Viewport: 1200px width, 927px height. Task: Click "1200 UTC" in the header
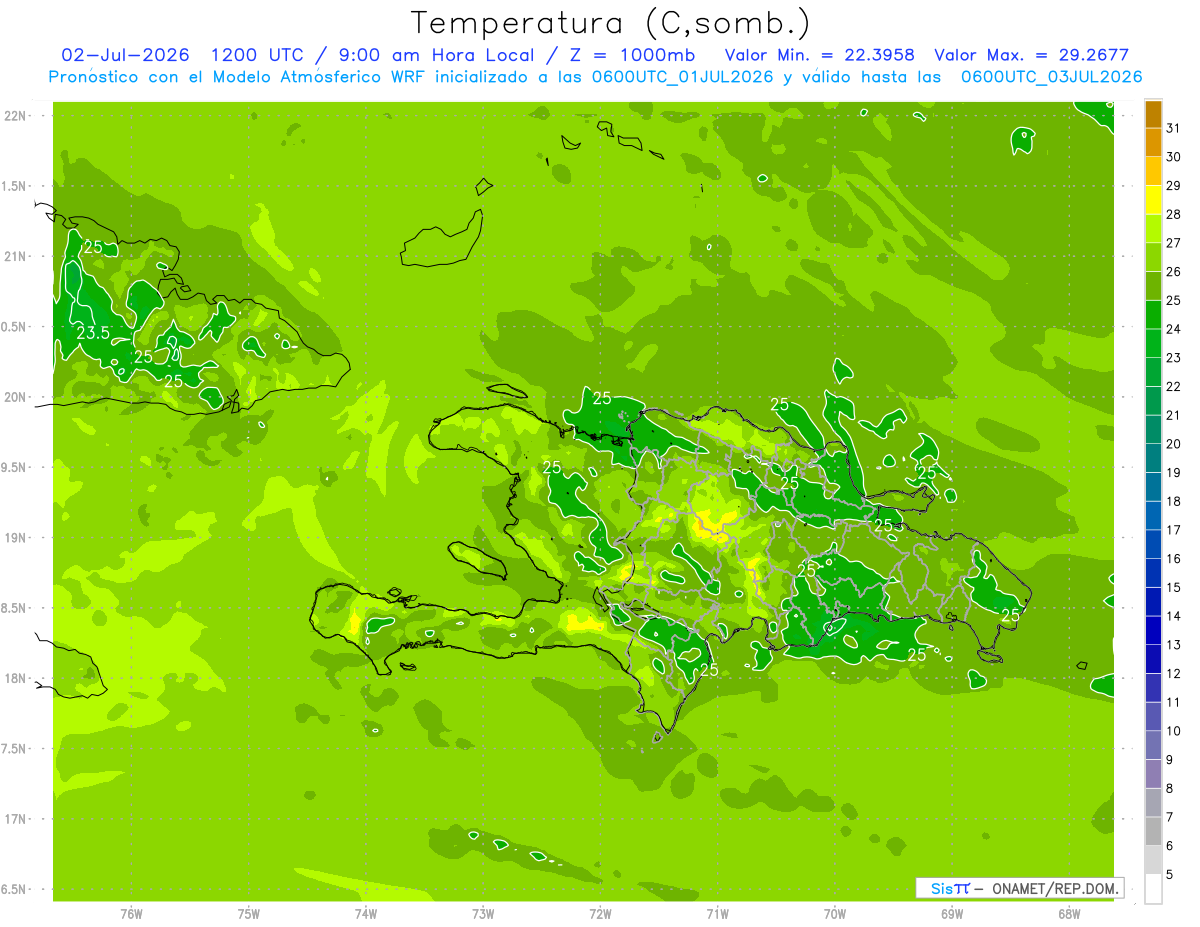(258, 55)
